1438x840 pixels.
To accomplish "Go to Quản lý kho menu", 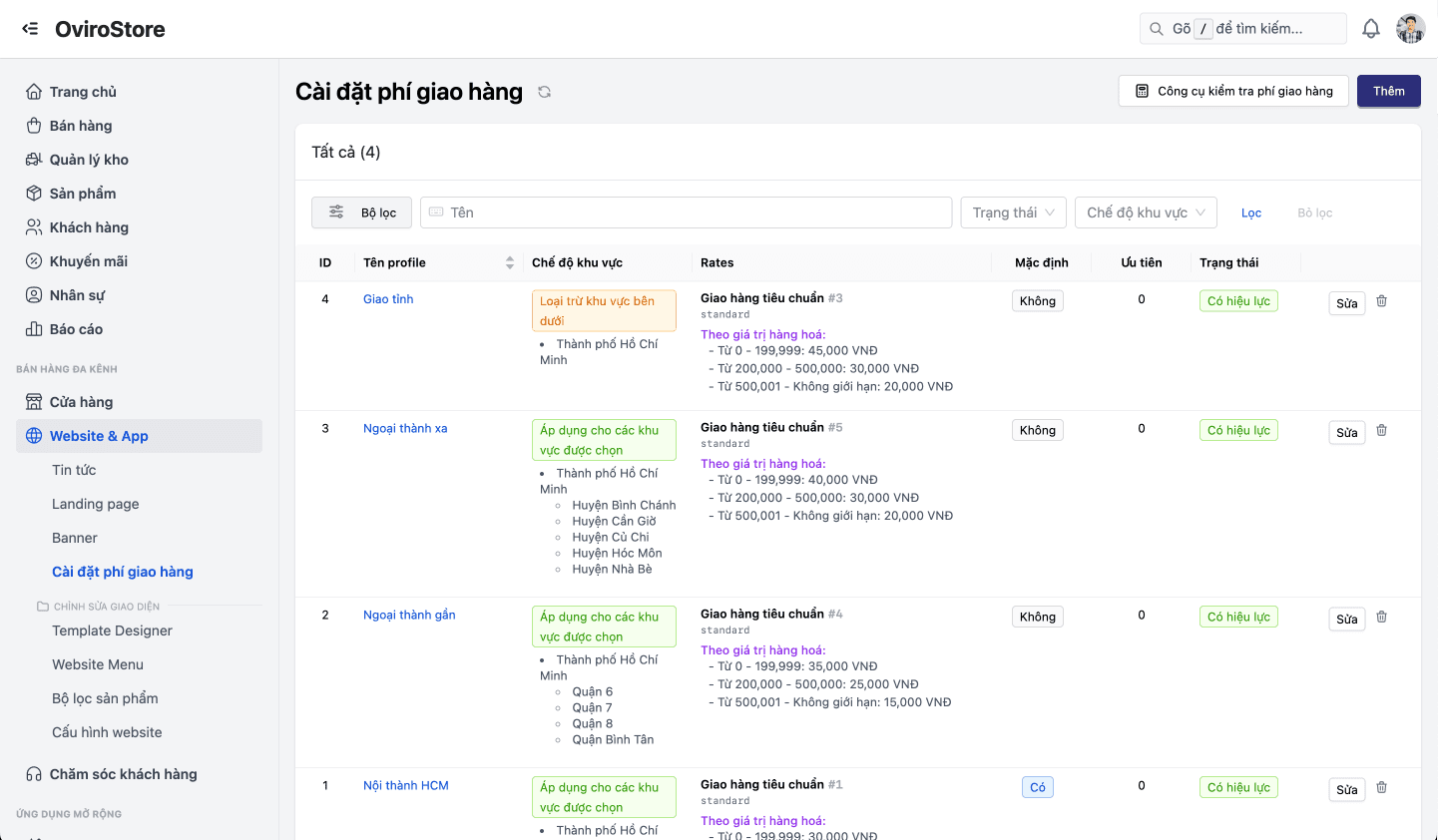I will pyautogui.click(x=89, y=160).
